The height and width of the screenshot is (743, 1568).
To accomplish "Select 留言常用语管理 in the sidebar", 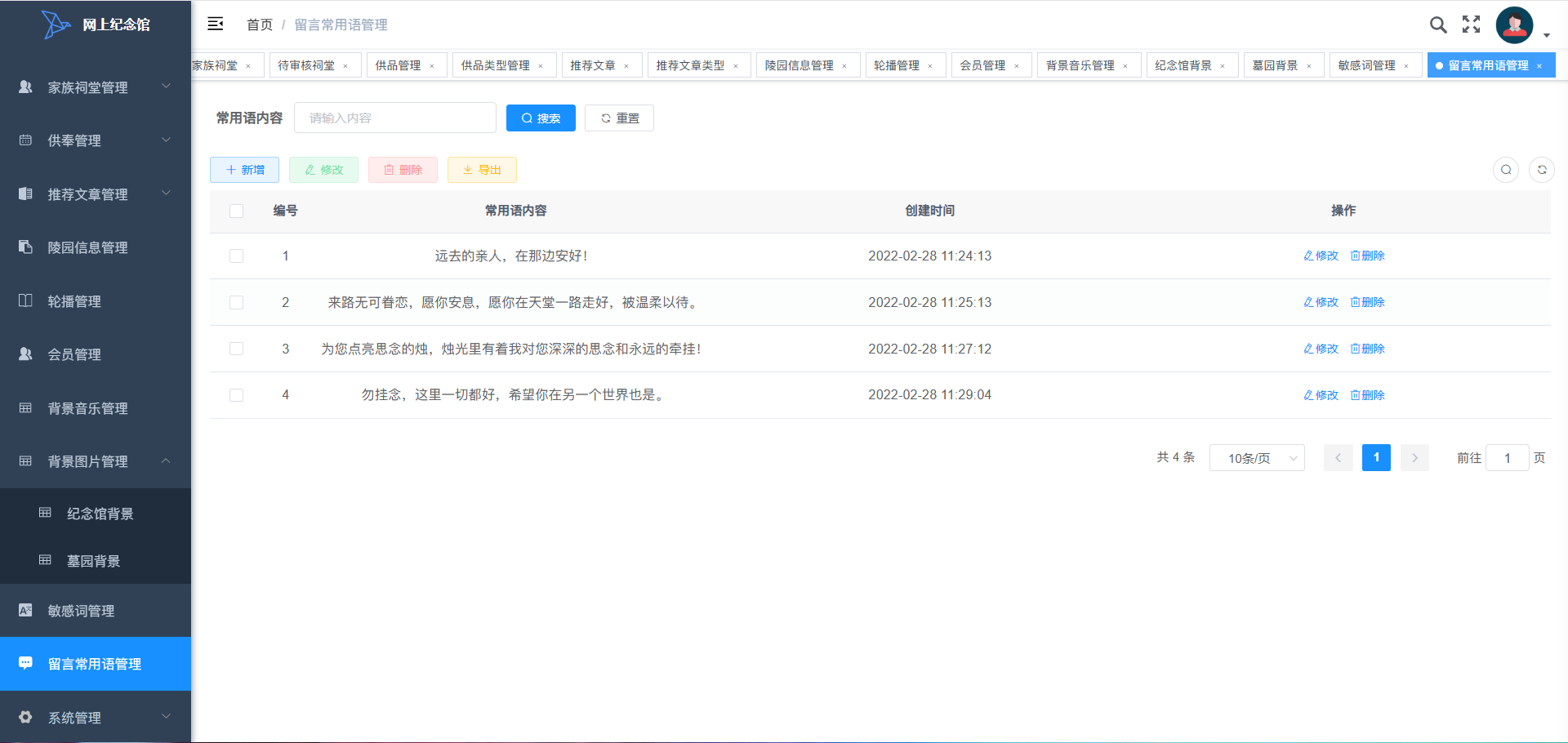I will coord(96,664).
